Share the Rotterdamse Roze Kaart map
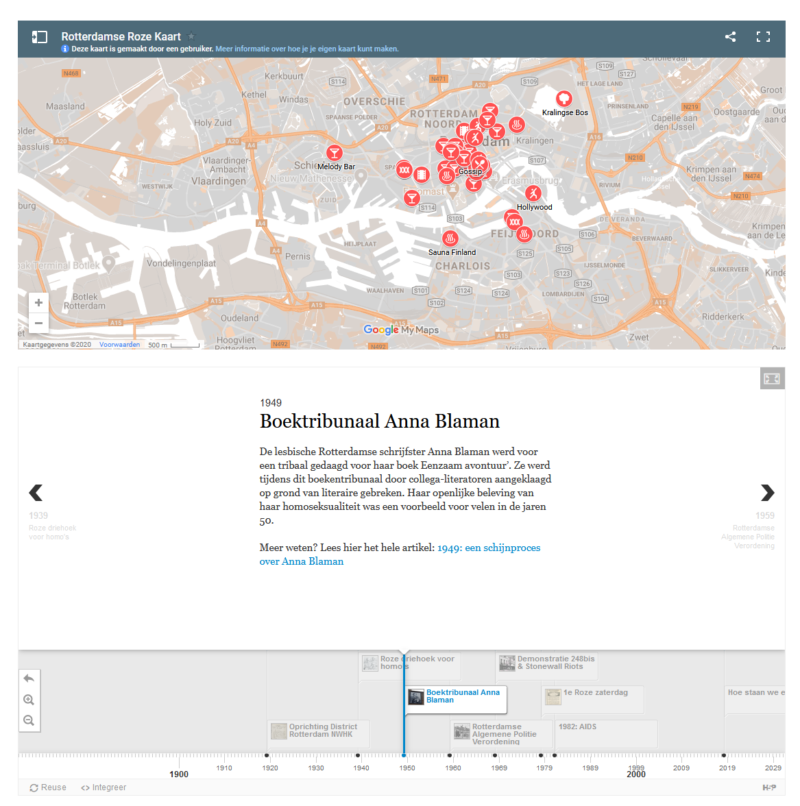Image resolution: width=800 pixels, height=806 pixels. point(730,36)
